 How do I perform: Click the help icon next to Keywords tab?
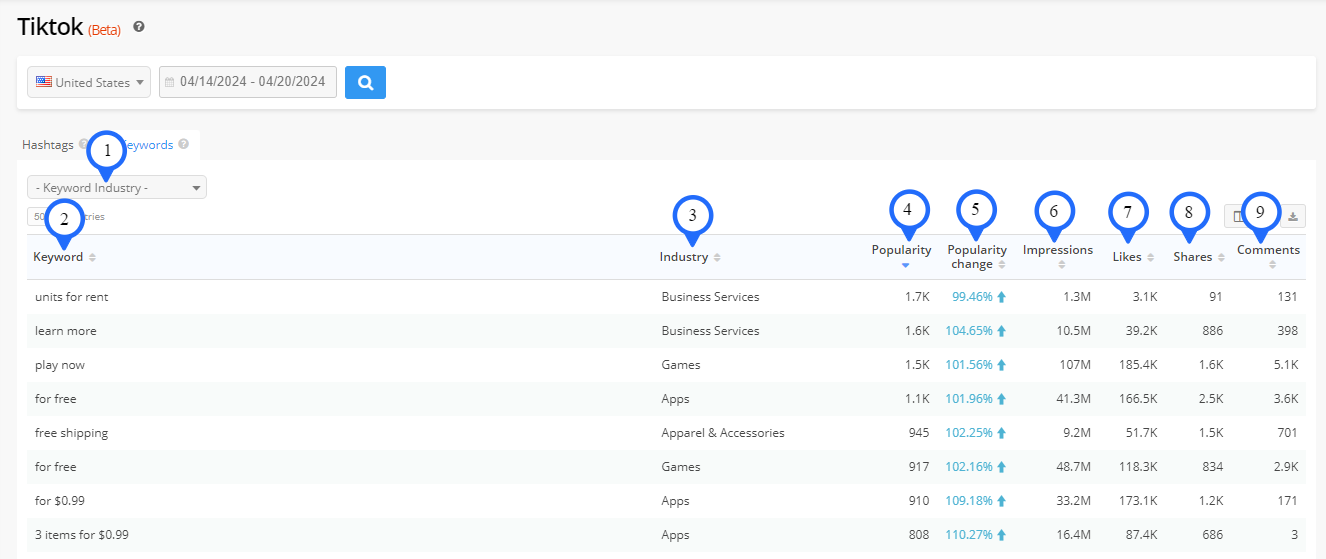pyautogui.click(x=184, y=145)
